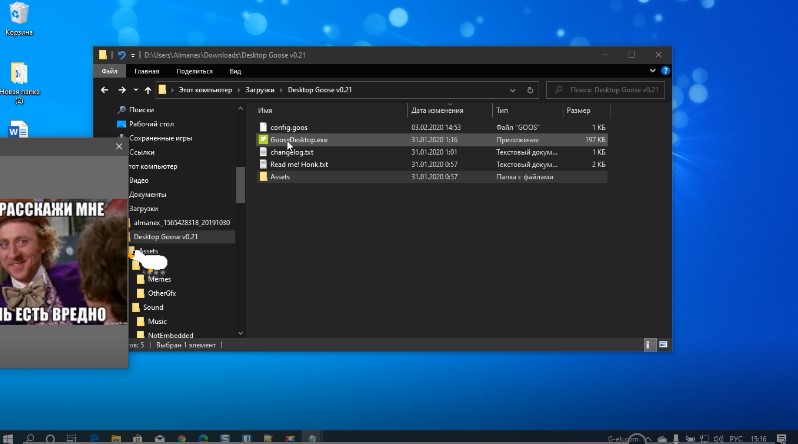Close the meme image popup window
The width and height of the screenshot is (798, 444).
point(119,146)
